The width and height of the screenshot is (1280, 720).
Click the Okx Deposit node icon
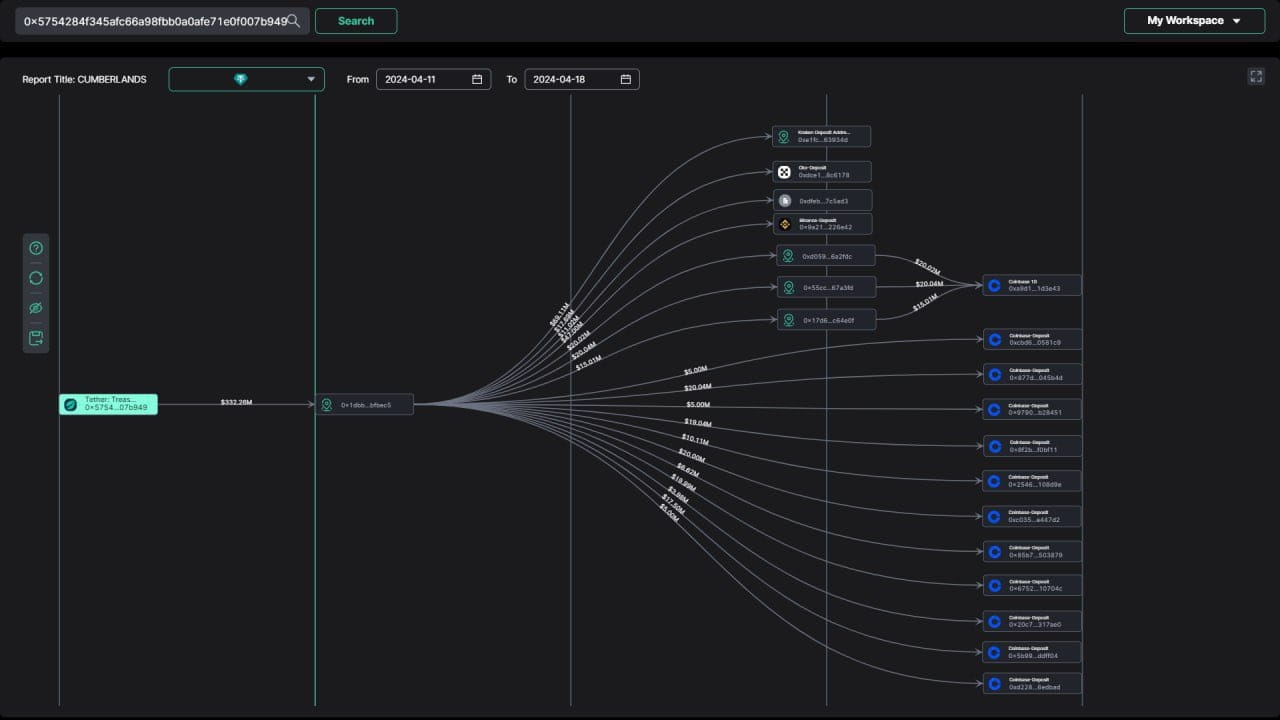785,172
